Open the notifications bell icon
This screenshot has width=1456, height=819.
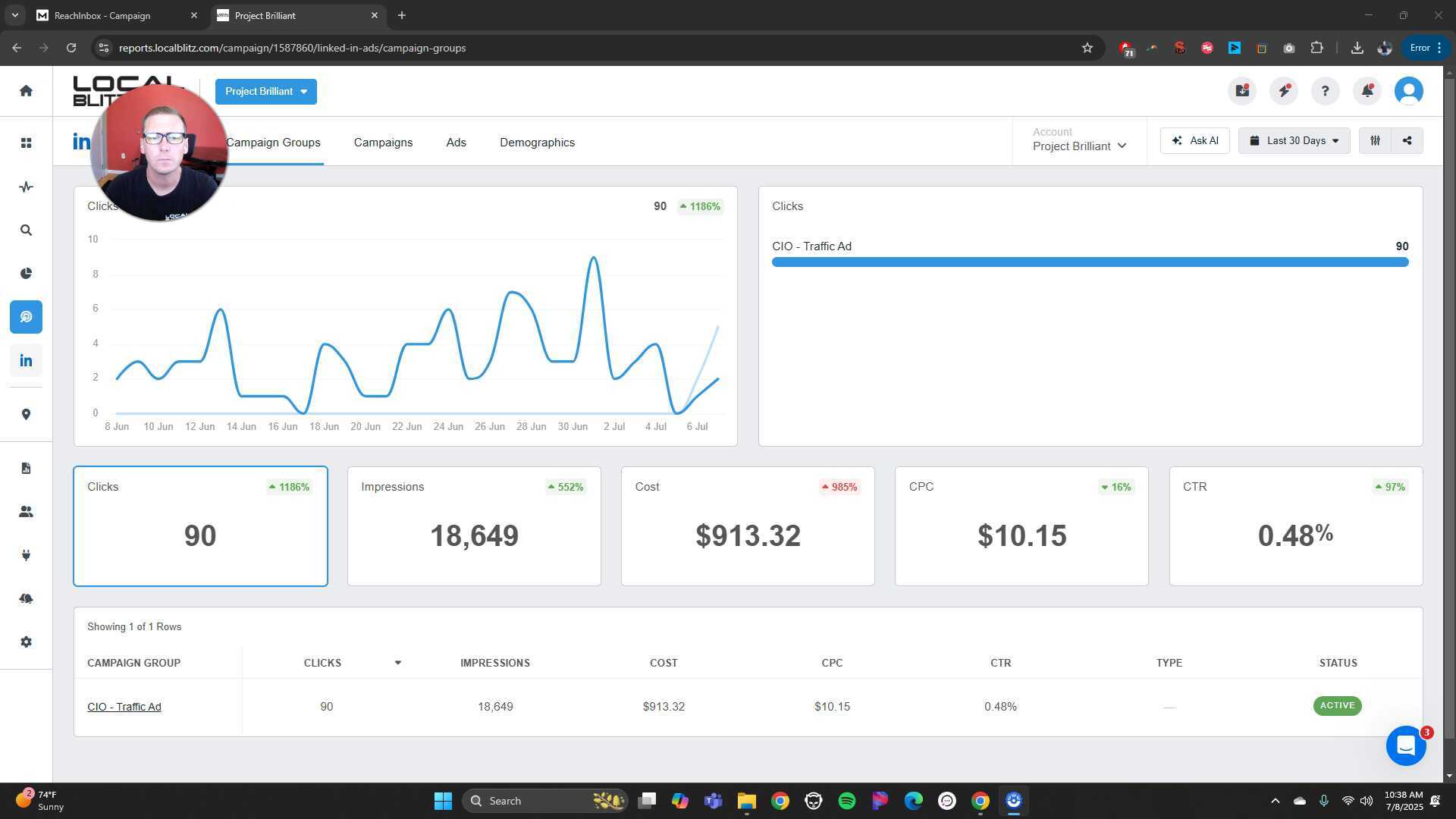1367,91
